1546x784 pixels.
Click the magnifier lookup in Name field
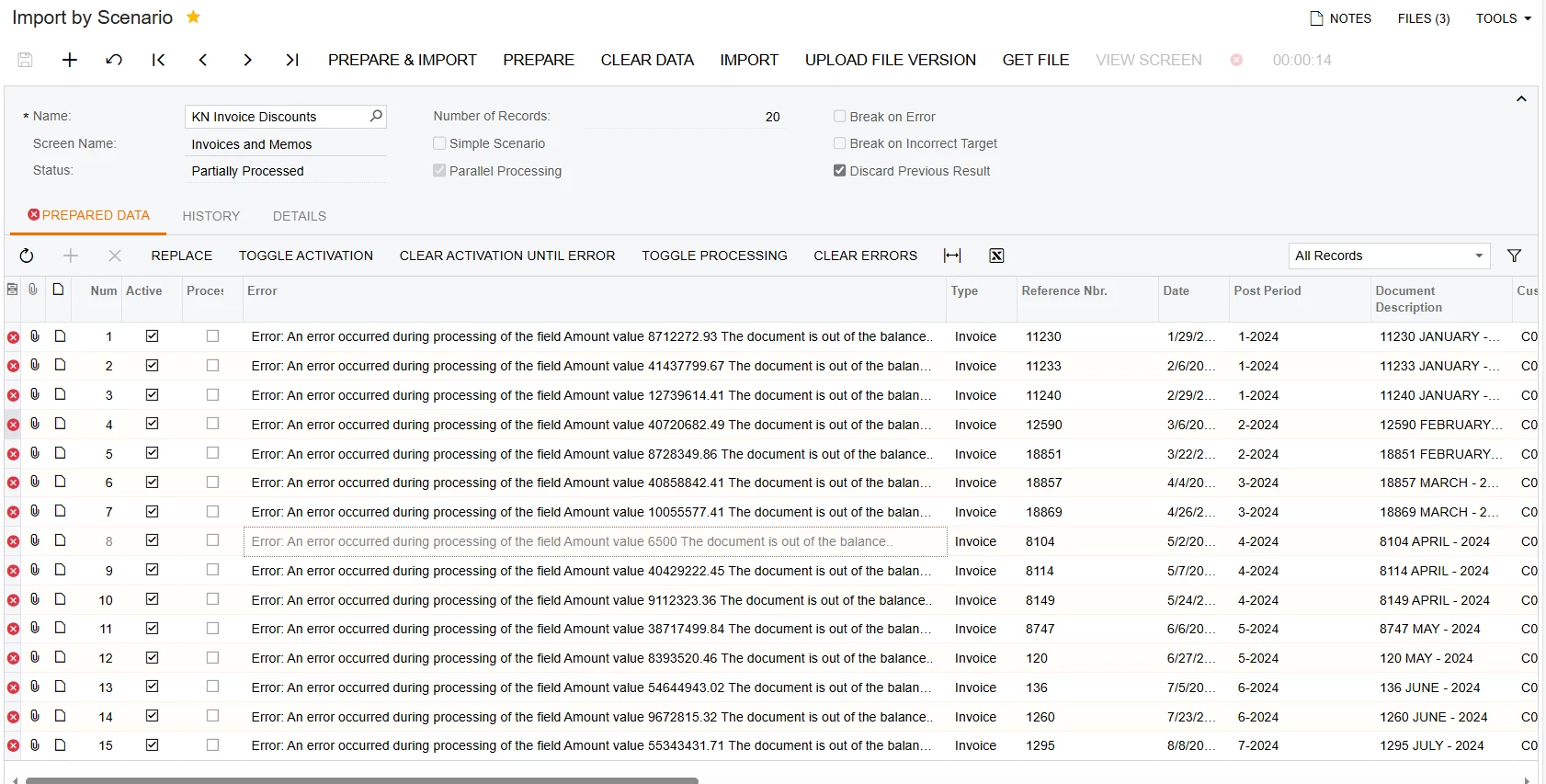click(x=376, y=116)
